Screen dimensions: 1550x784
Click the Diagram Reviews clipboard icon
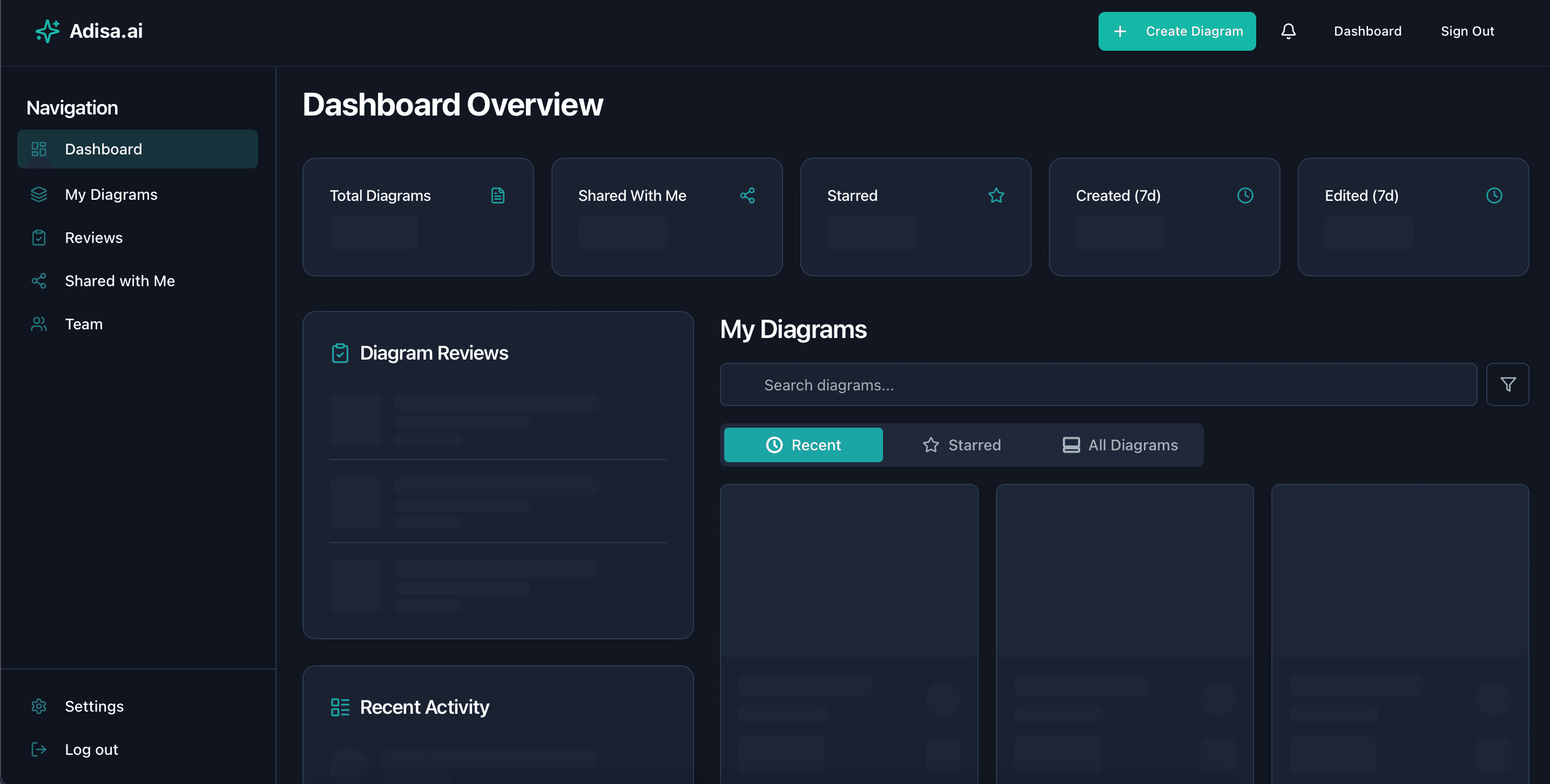341,353
